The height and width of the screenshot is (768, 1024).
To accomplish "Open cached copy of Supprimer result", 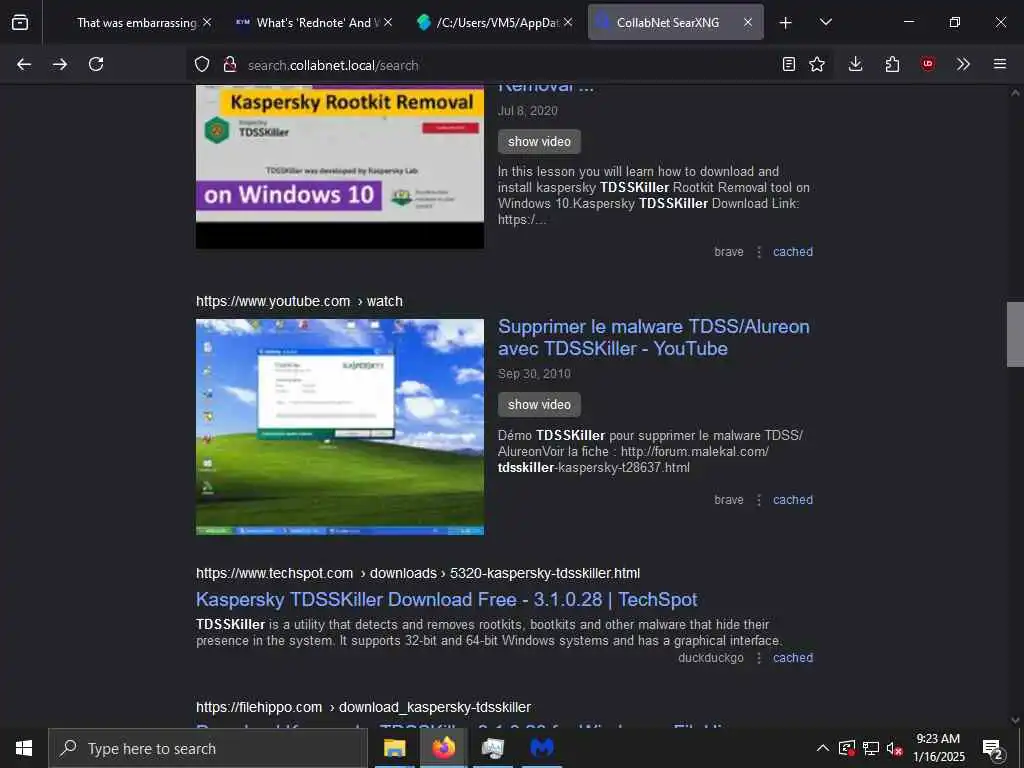I will coord(793,500).
